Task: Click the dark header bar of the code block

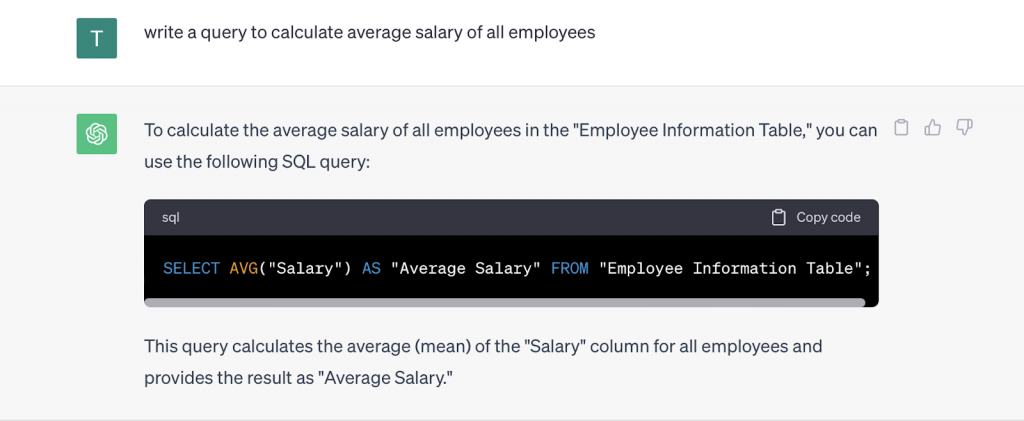Action: coord(511,217)
